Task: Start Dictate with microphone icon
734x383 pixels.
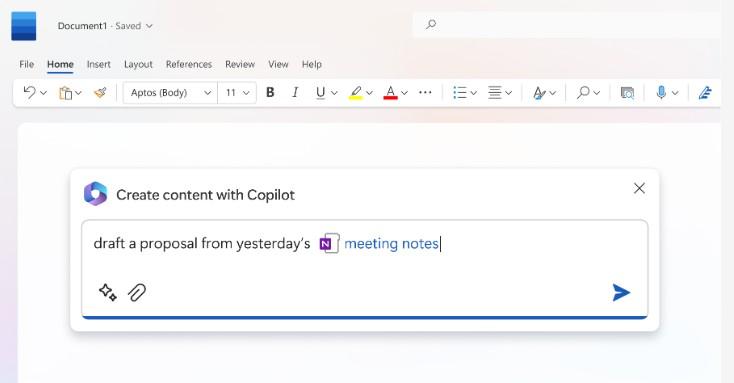Action: coord(661,92)
